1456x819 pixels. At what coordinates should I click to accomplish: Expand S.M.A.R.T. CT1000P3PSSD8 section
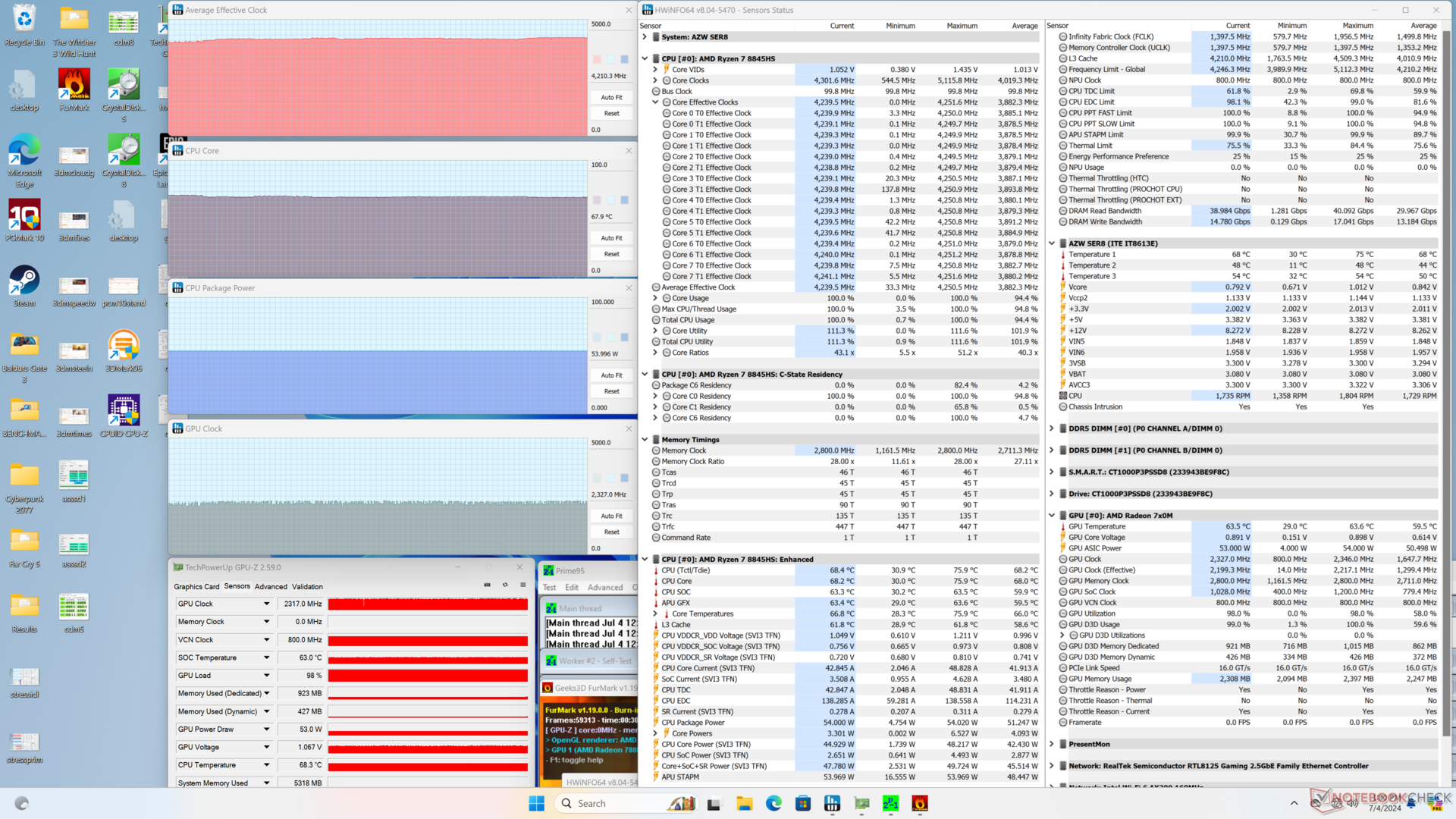point(1052,472)
